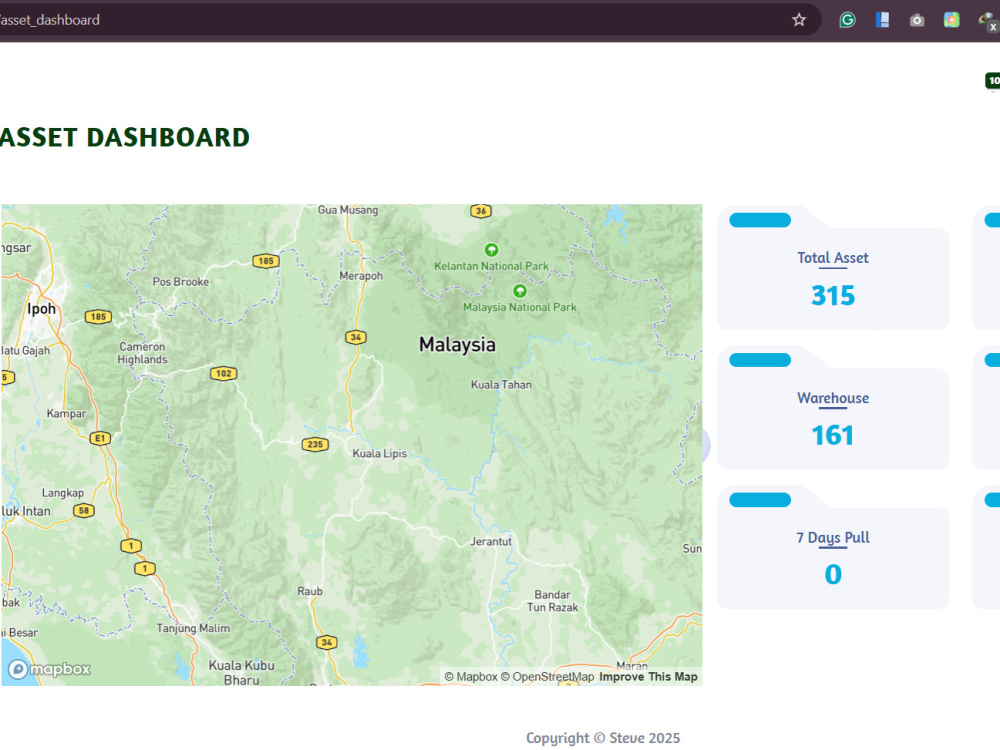Click the route 58 shield near Langkap
Viewport: 1000px width, 750px height.
[x=84, y=510]
